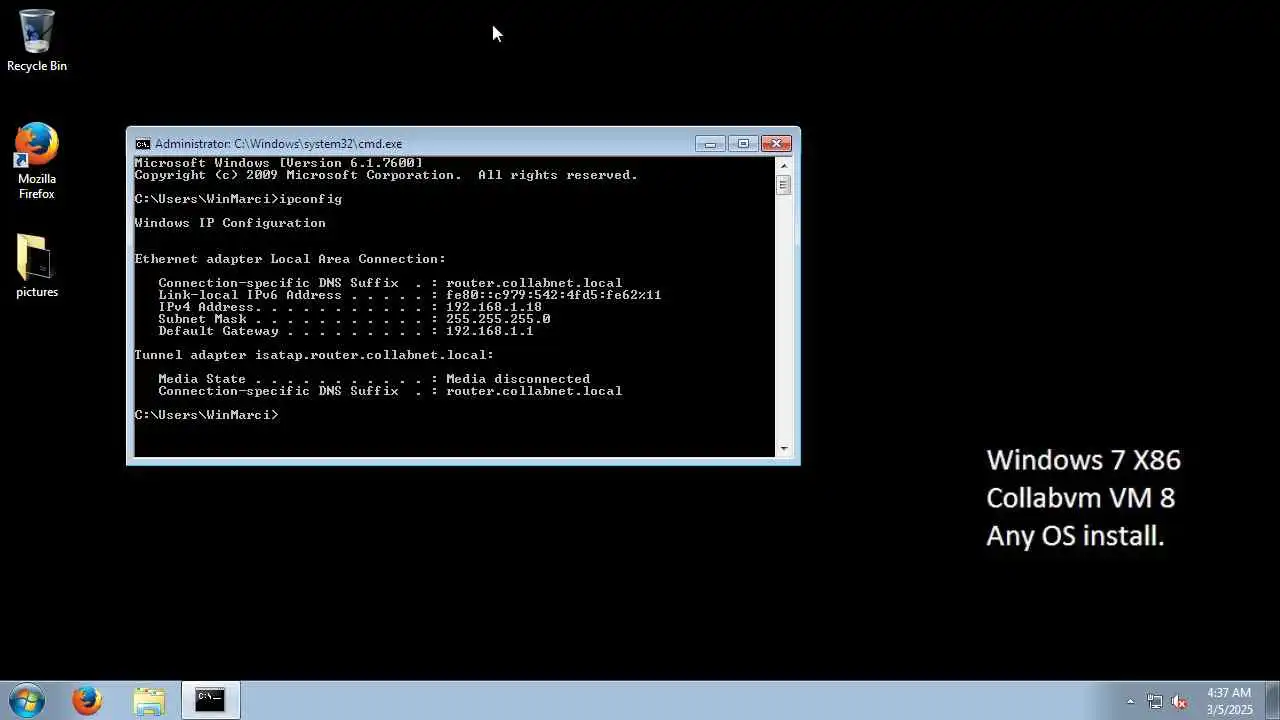Click the muted volume tray icon
The image size is (1280, 720).
point(1179,701)
